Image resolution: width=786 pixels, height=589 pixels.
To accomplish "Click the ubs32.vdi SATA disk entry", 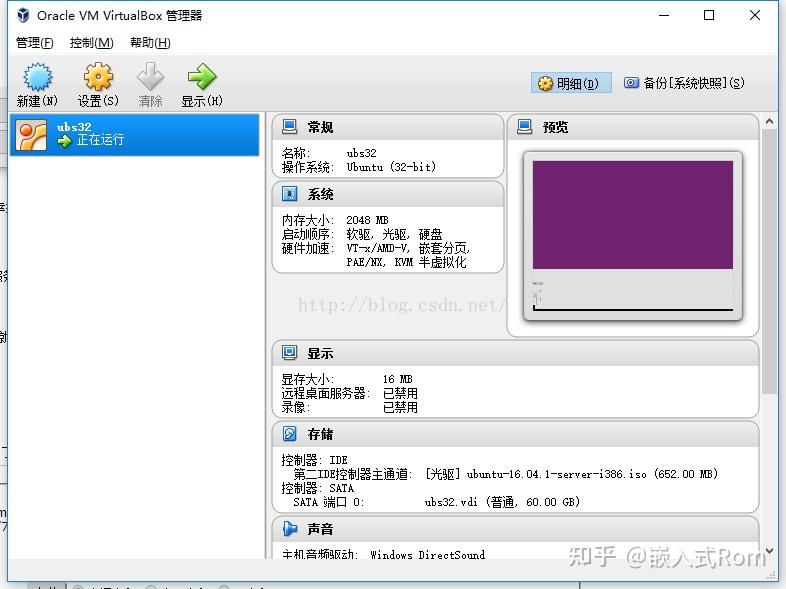I will coord(502,502).
